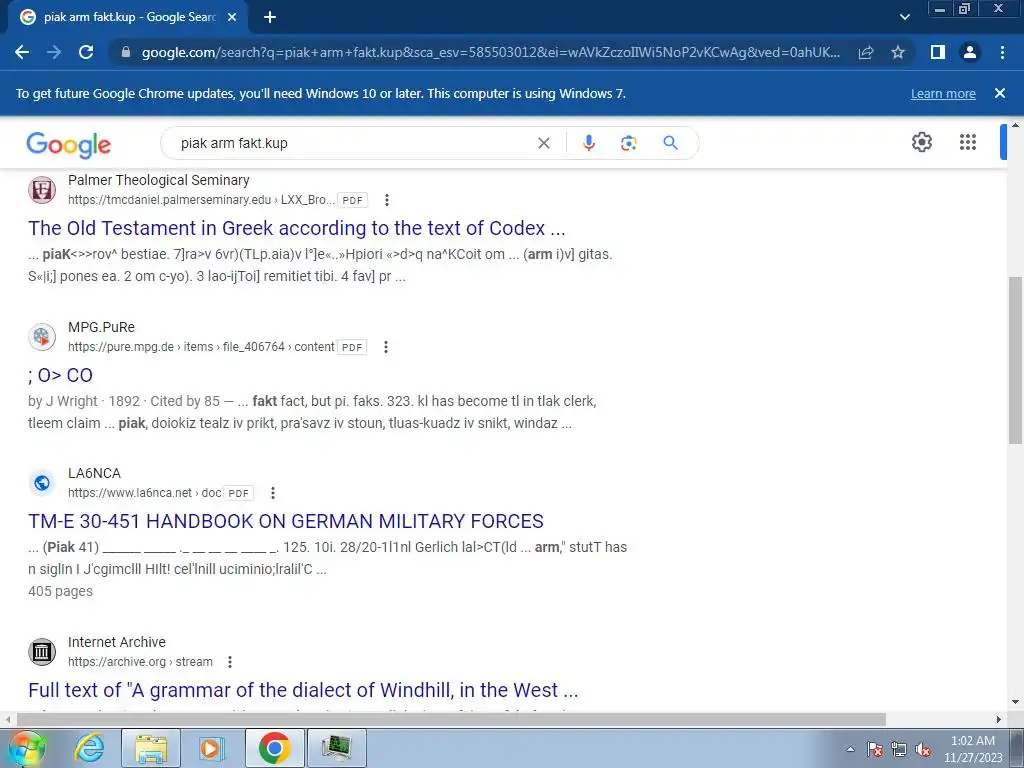
Task: Click the vertical scrollbar thumb
Action: click(1015, 360)
